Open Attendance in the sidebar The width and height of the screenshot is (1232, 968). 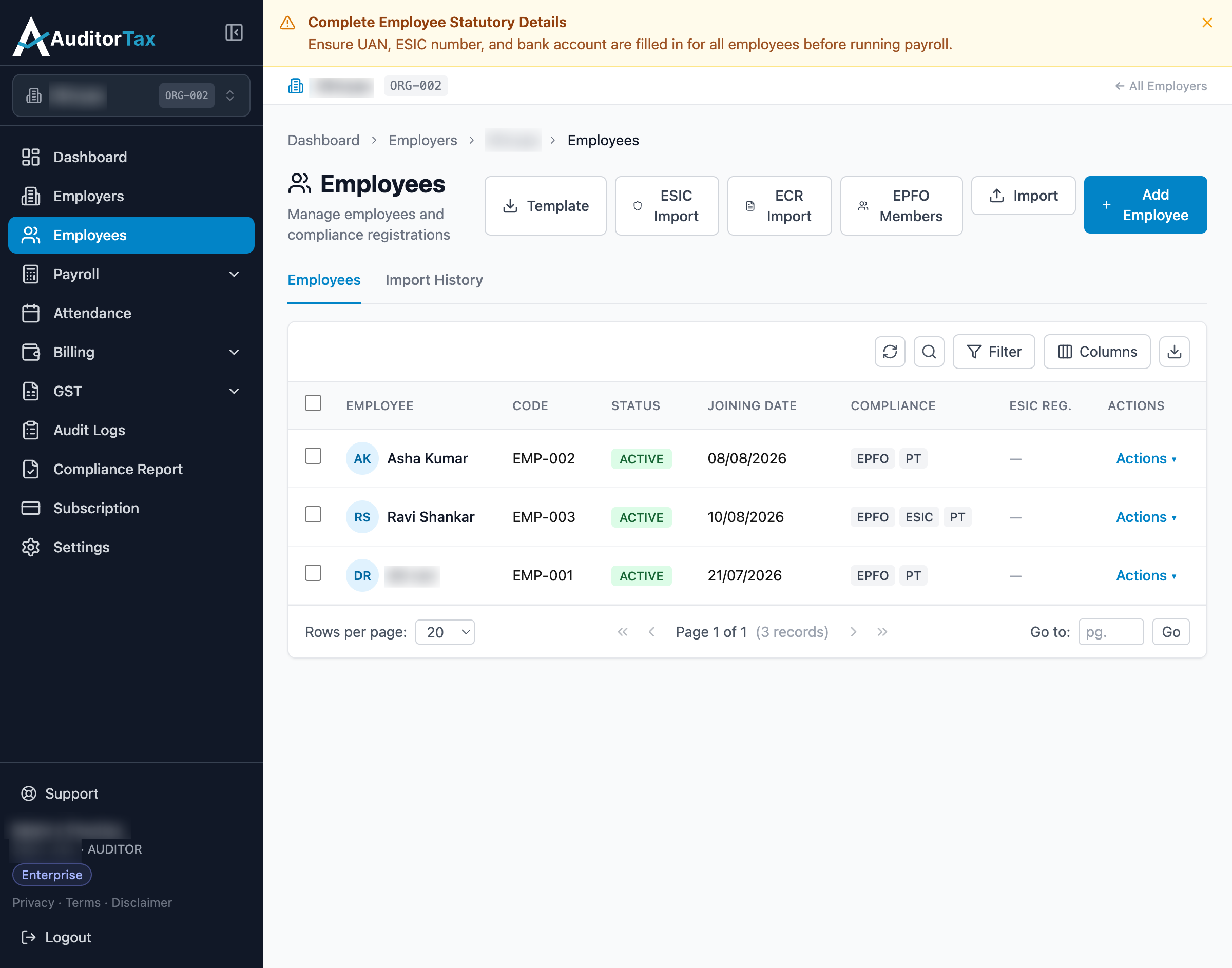coord(131,313)
